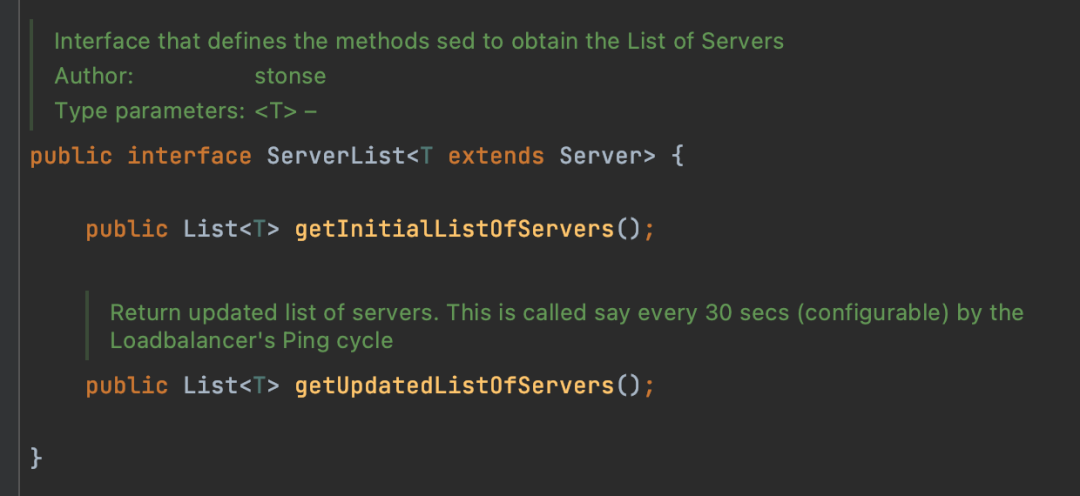Image resolution: width=1080 pixels, height=496 pixels.
Task: Click the editor's left gutter strip
Action: tap(10, 248)
